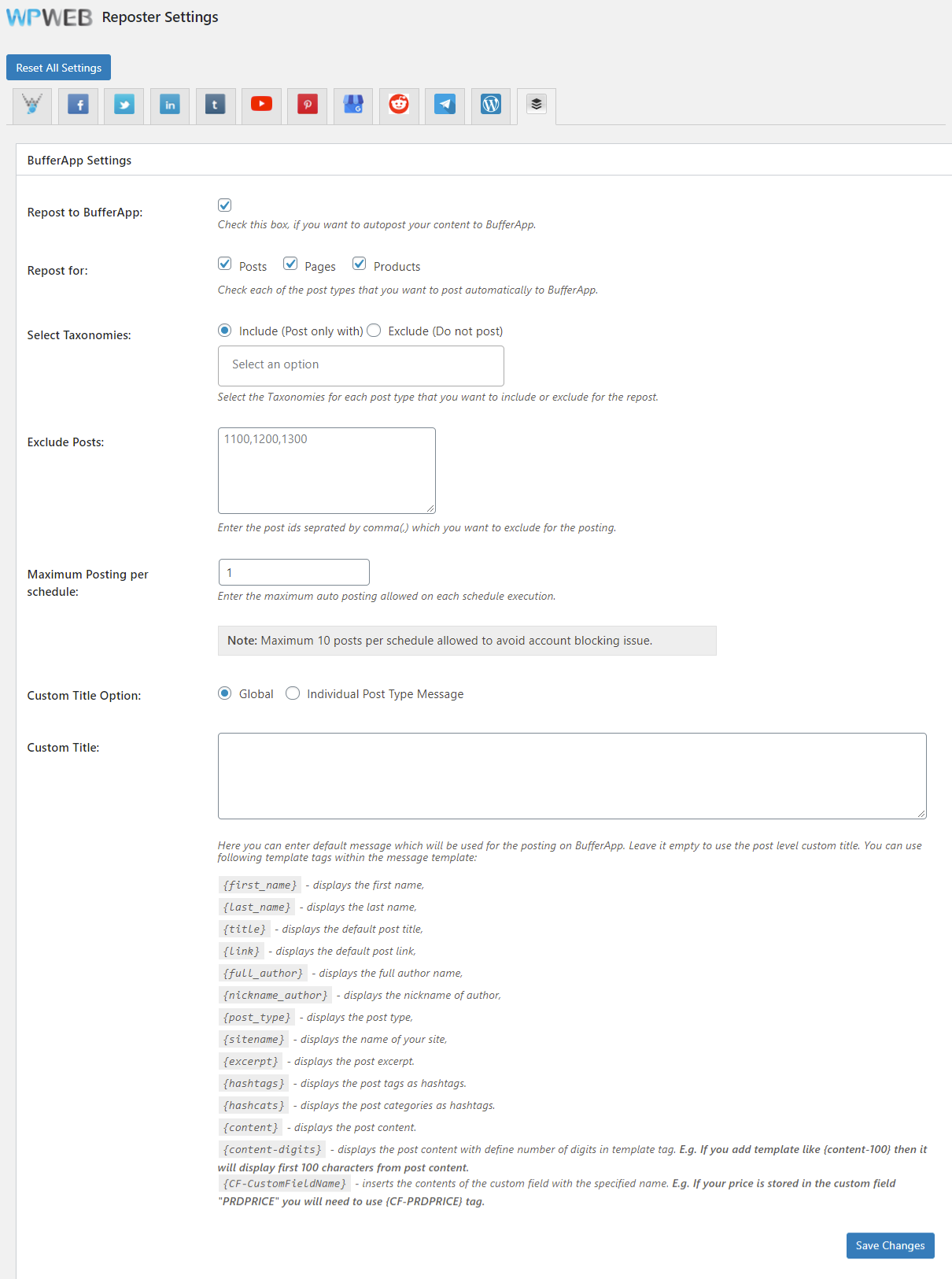The image size is (952, 1279).
Task: Click the Save Changes button
Action: (x=890, y=1245)
